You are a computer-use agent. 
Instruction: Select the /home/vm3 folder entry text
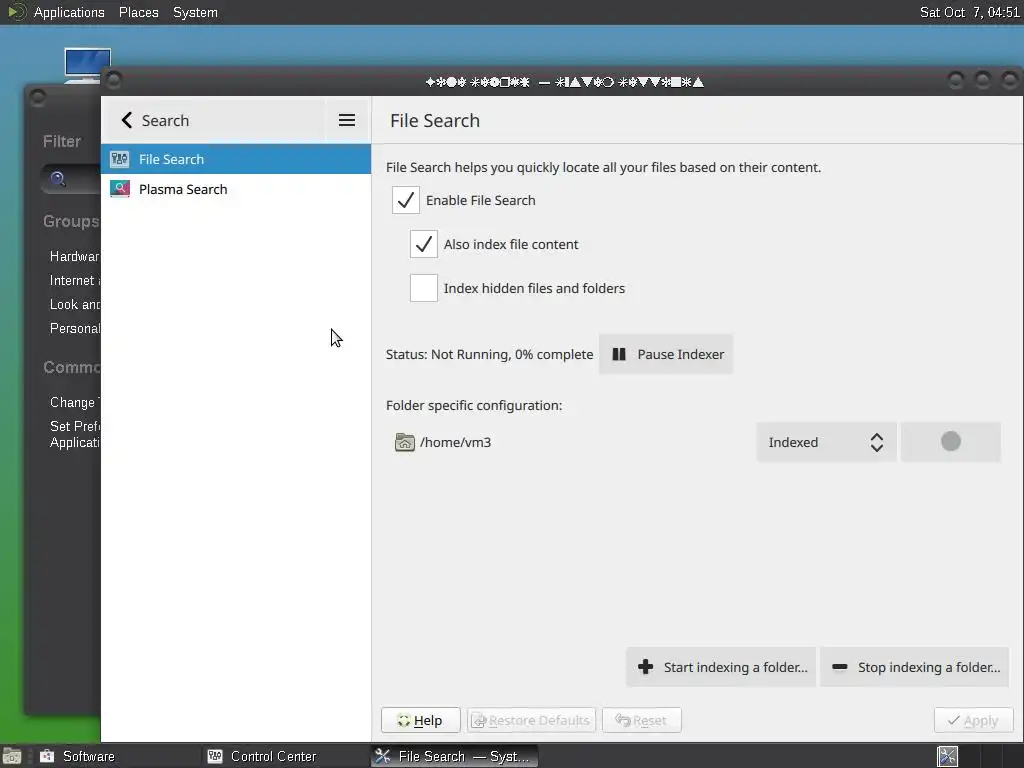(456, 442)
